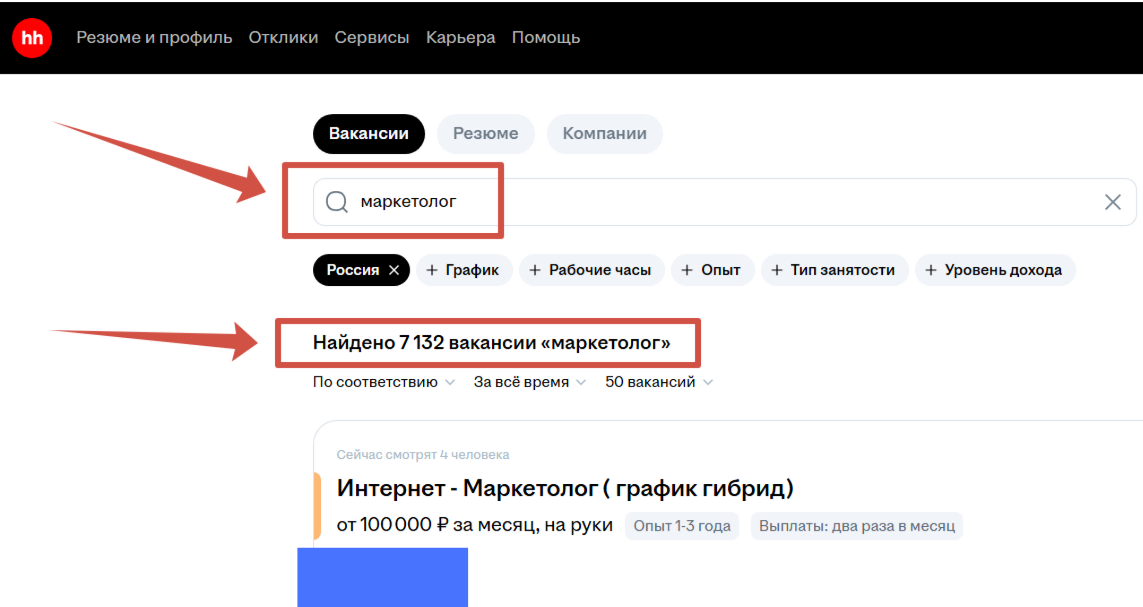Select the Вакансии tab

(x=368, y=134)
